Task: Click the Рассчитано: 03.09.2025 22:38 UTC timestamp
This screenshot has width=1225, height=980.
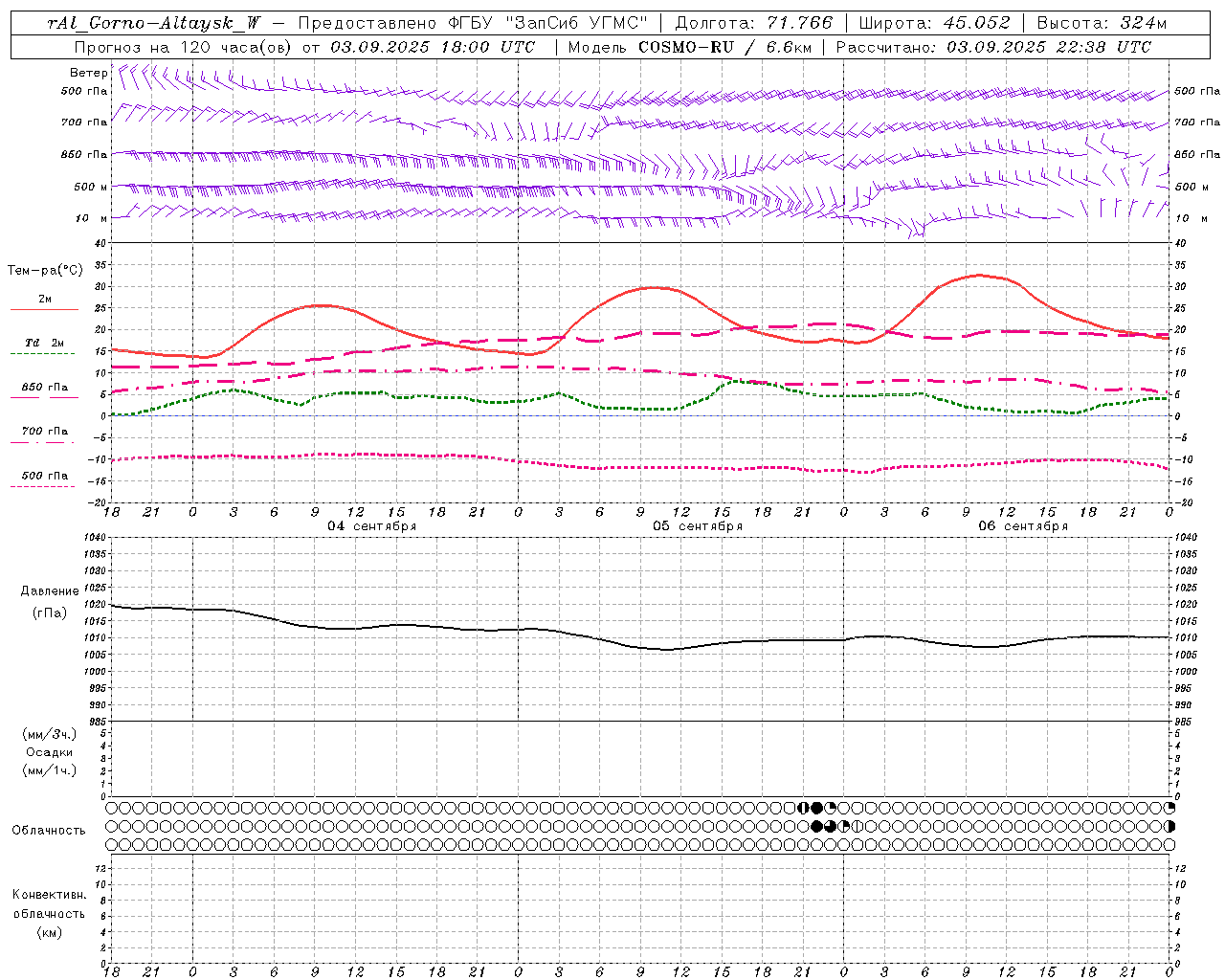Action: click(x=993, y=47)
